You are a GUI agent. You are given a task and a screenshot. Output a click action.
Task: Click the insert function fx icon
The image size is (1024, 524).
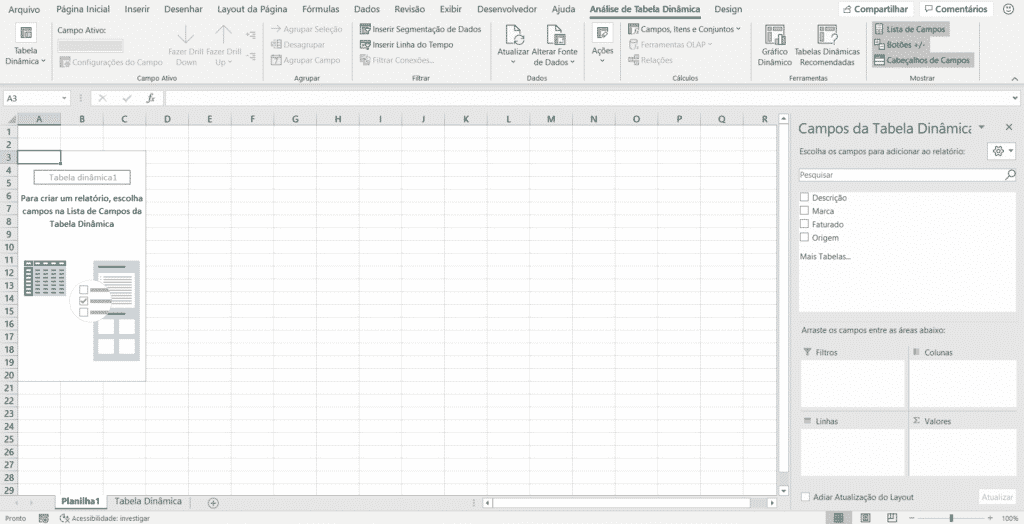pos(151,98)
